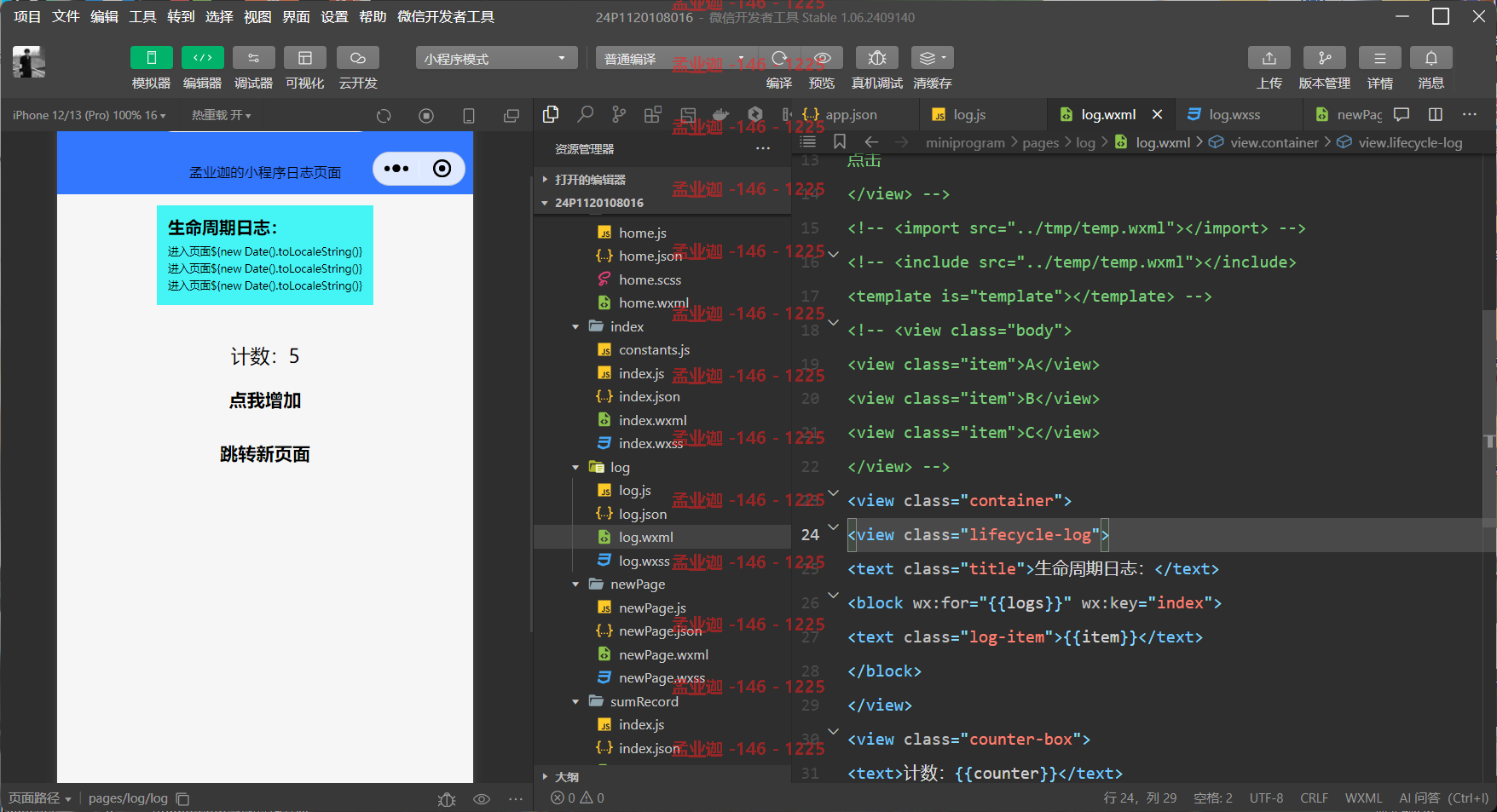Go back with the editor arrow
Image resolution: width=1497 pixels, height=812 pixels.
[x=870, y=141]
